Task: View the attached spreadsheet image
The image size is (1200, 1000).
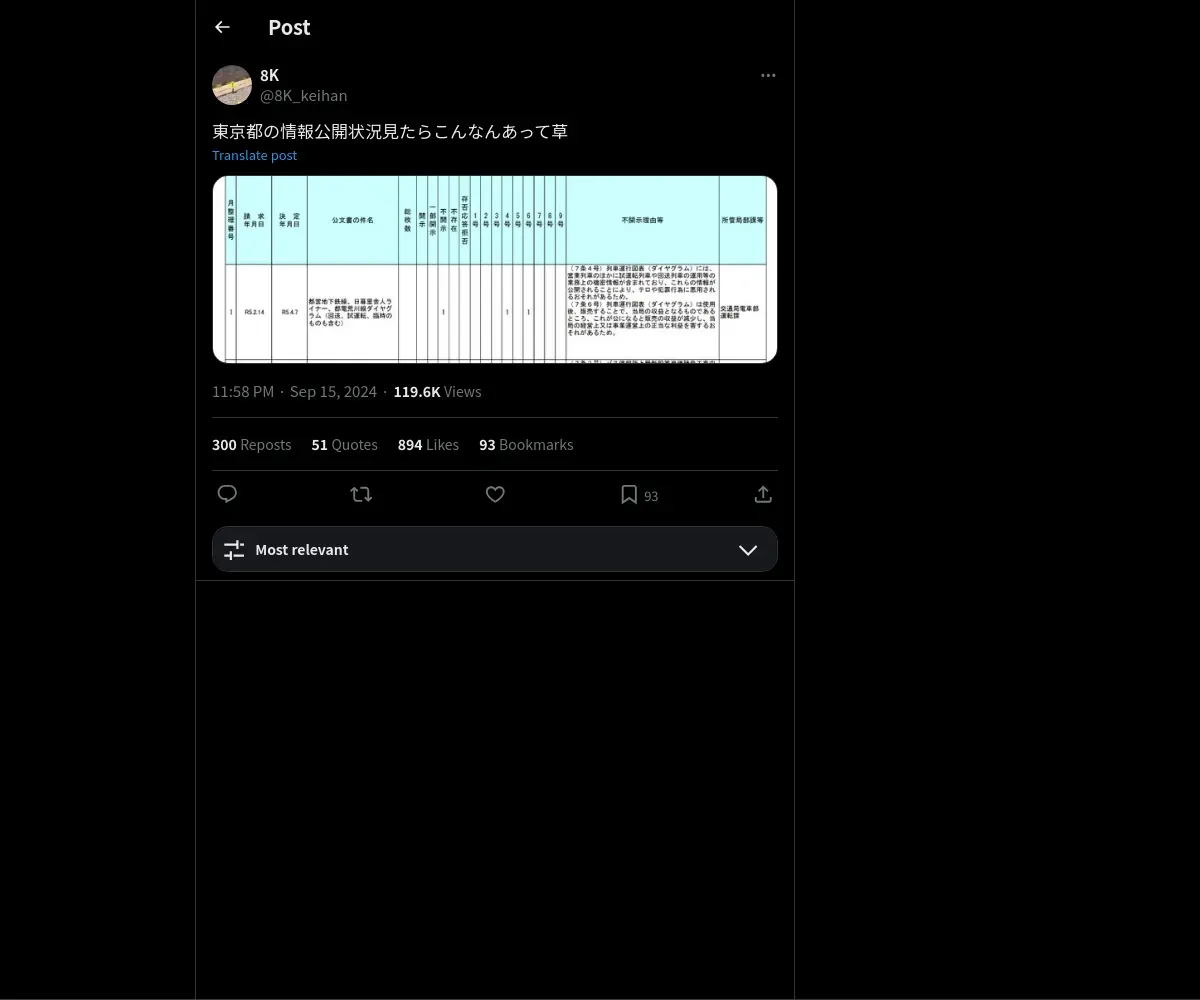Action: [x=495, y=269]
